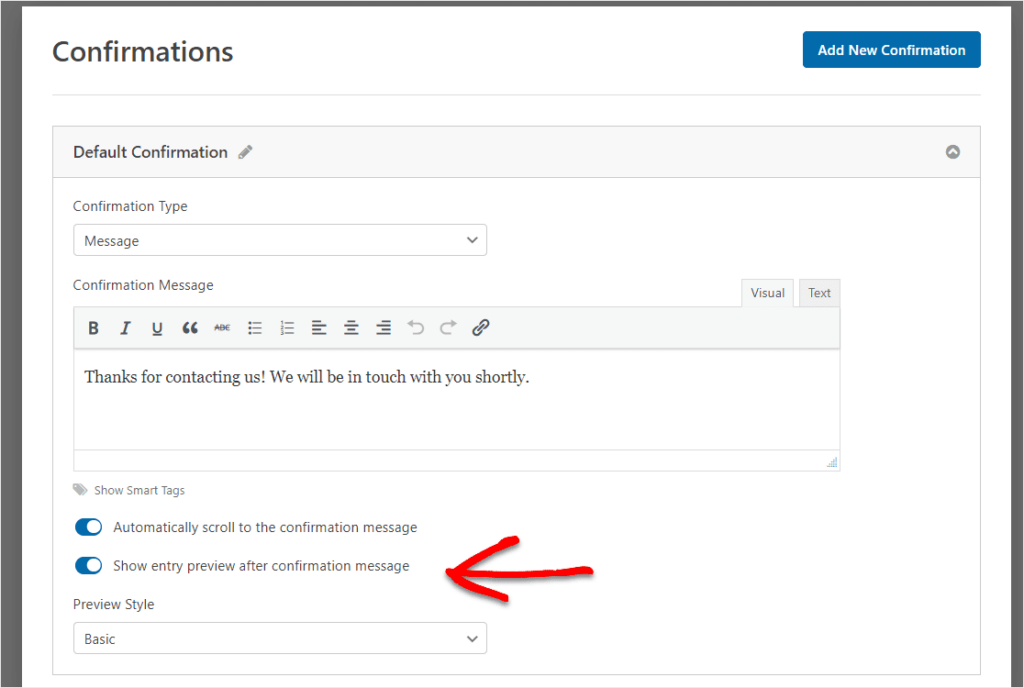Disable automatically scroll to confirmation message

point(88,527)
